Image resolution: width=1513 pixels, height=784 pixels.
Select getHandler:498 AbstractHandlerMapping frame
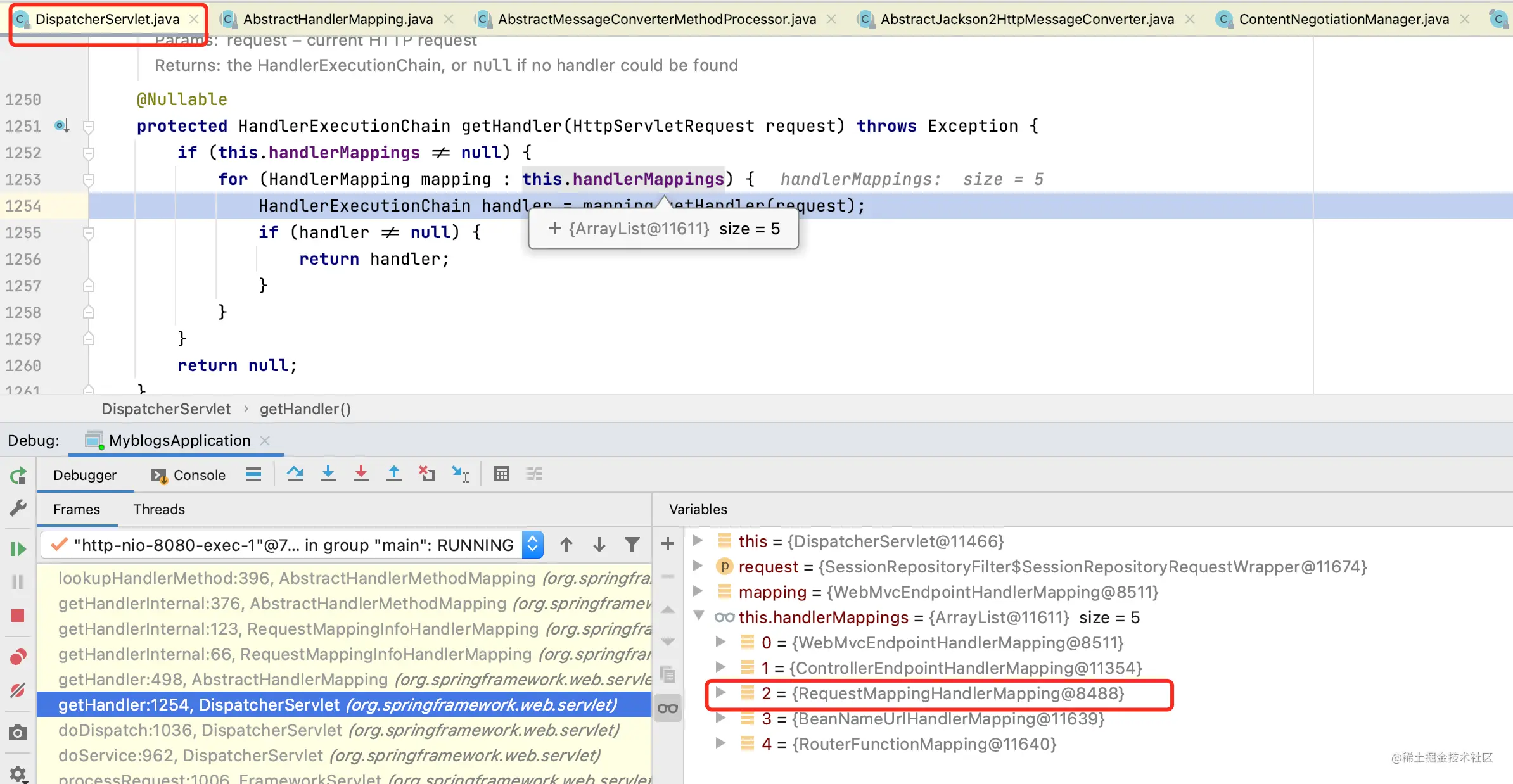click(x=344, y=680)
